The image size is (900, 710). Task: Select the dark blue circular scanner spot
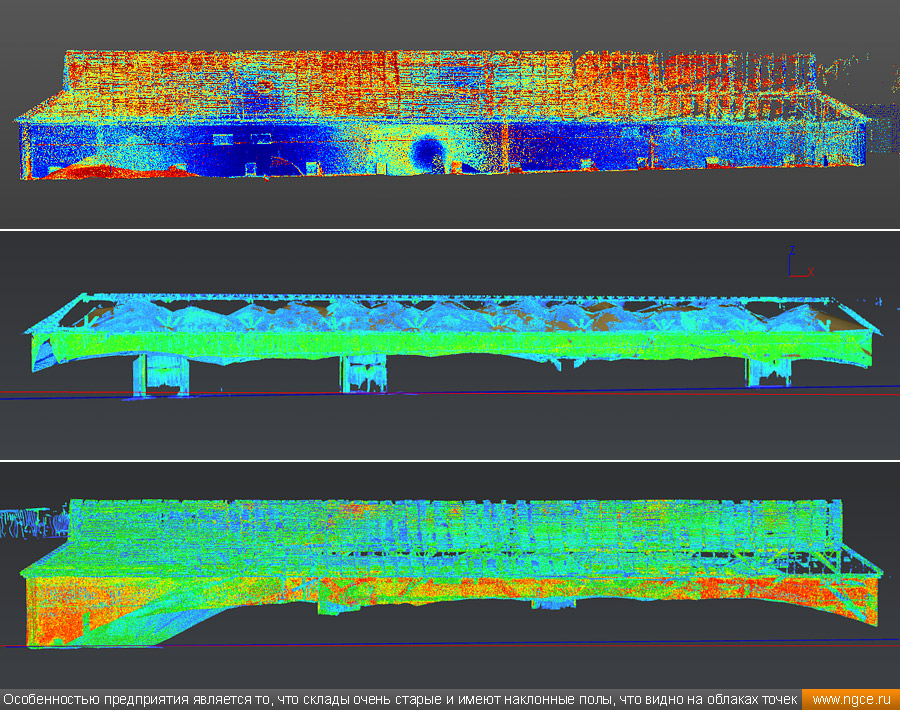tap(429, 153)
